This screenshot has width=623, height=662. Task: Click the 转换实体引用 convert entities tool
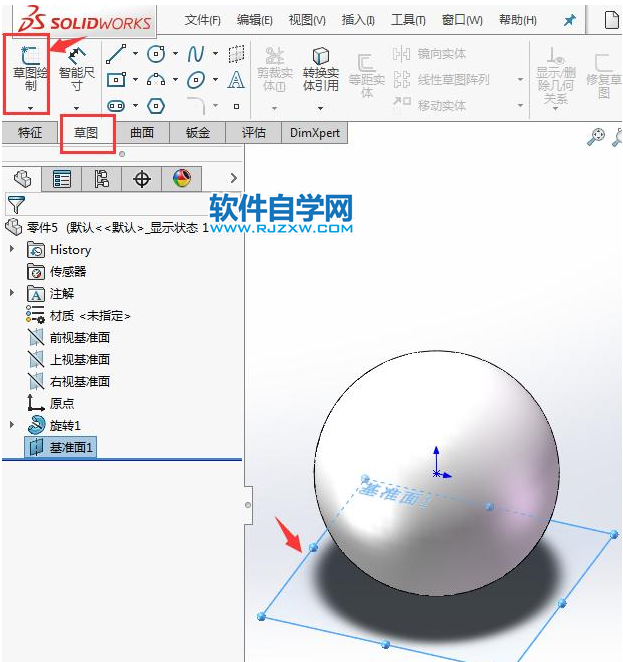click(x=321, y=69)
